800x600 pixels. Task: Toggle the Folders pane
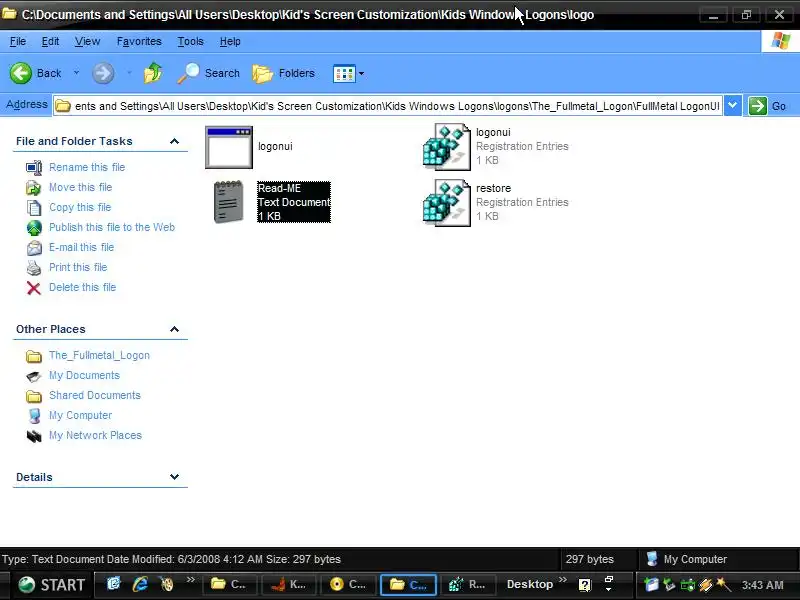284,73
